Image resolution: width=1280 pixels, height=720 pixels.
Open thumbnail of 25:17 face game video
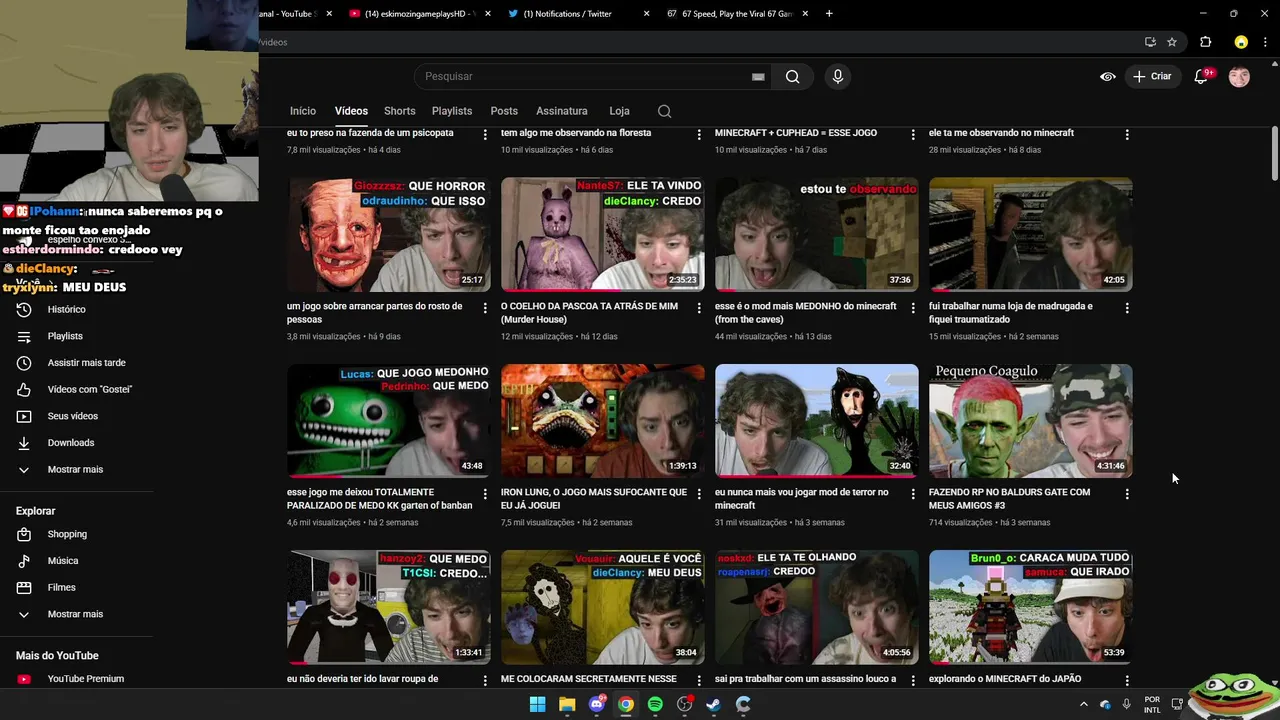coord(388,235)
